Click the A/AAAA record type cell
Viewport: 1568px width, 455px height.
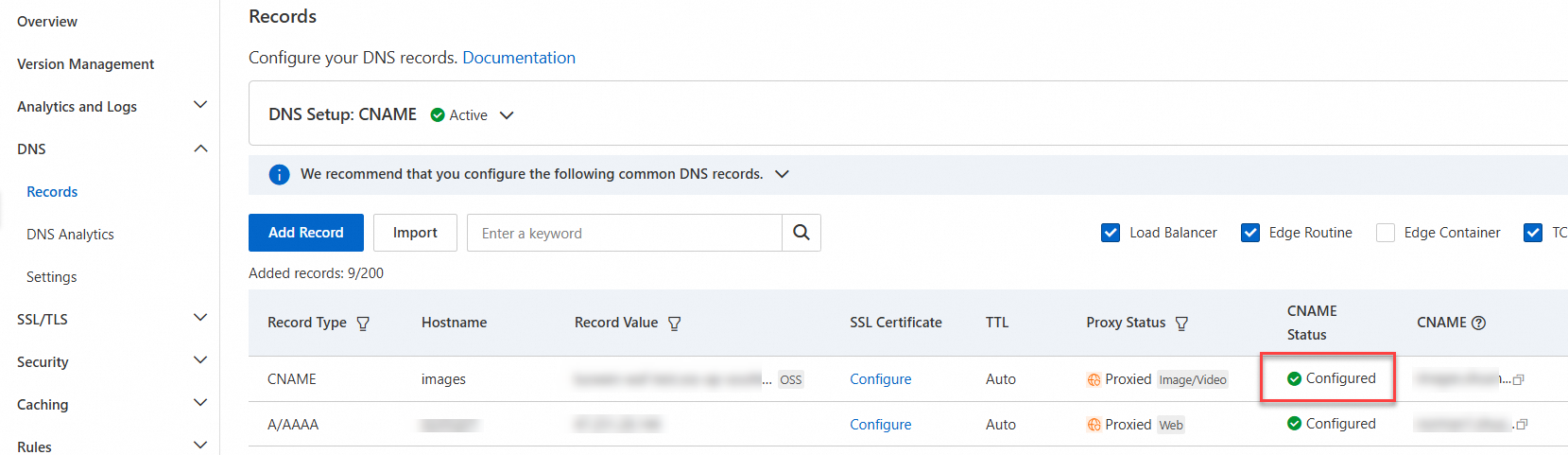point(293,425)
